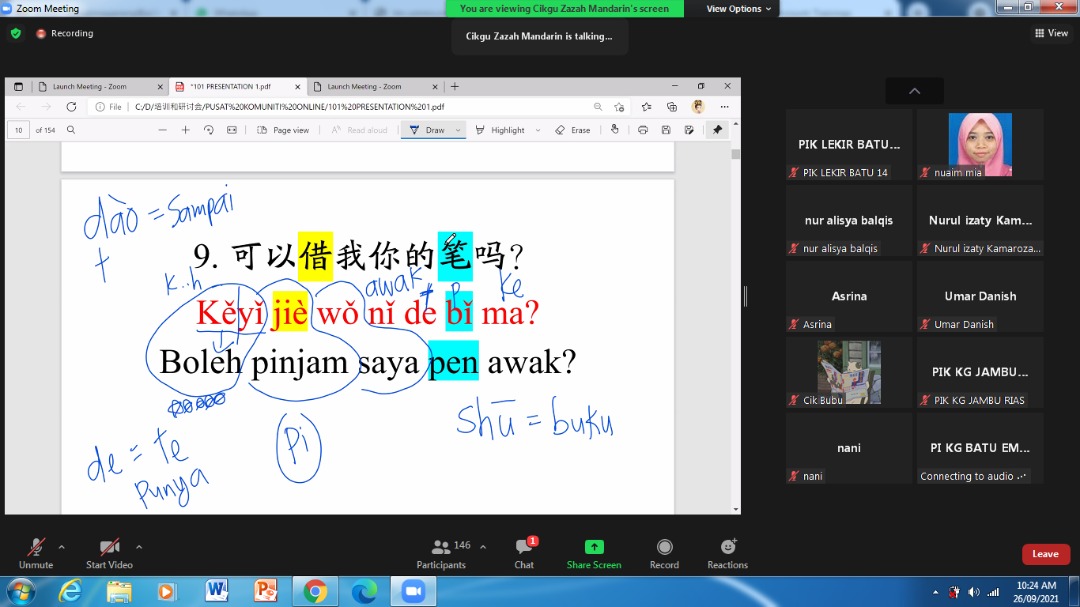Click the green encryption shield icon
This screenshot has width=1080, height=607.
coord(16,33)
